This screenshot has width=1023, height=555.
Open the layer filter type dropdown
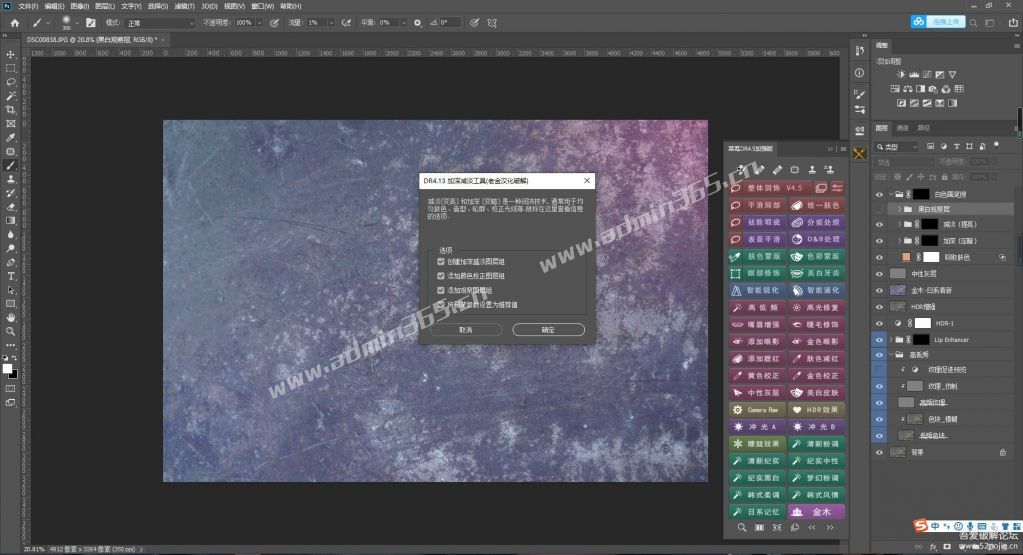click(x=897, y=147)
